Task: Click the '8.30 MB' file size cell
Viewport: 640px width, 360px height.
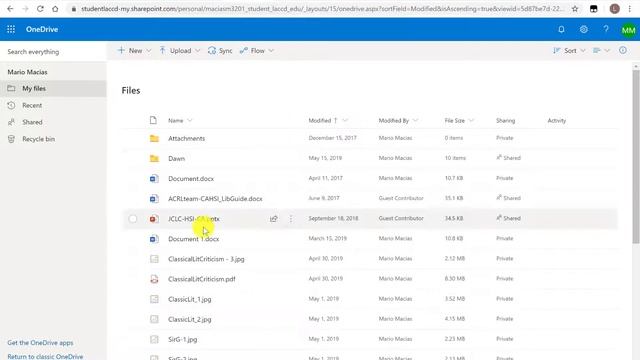Action: pos(455,278)
